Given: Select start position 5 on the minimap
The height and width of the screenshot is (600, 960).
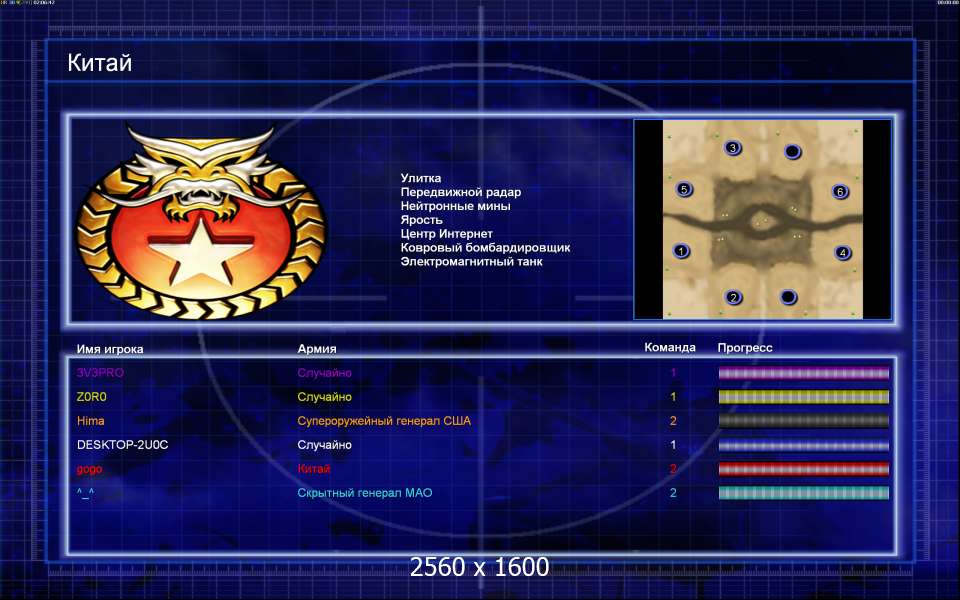Looking at the screenshot, I should tap(684, 189).
